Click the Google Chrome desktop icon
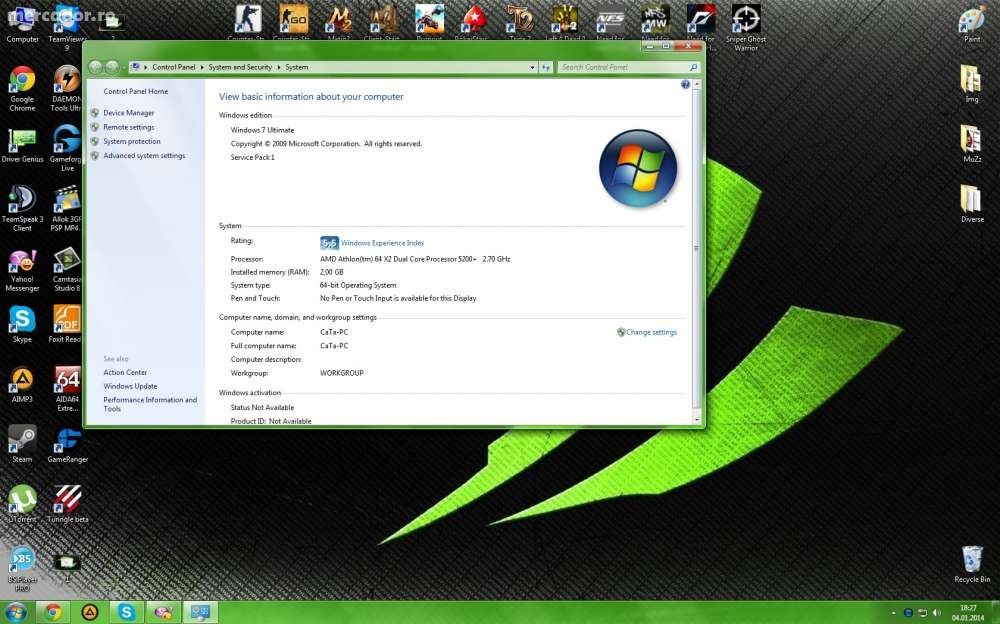The image size is (1000, 624). click(x=22, y=81)
